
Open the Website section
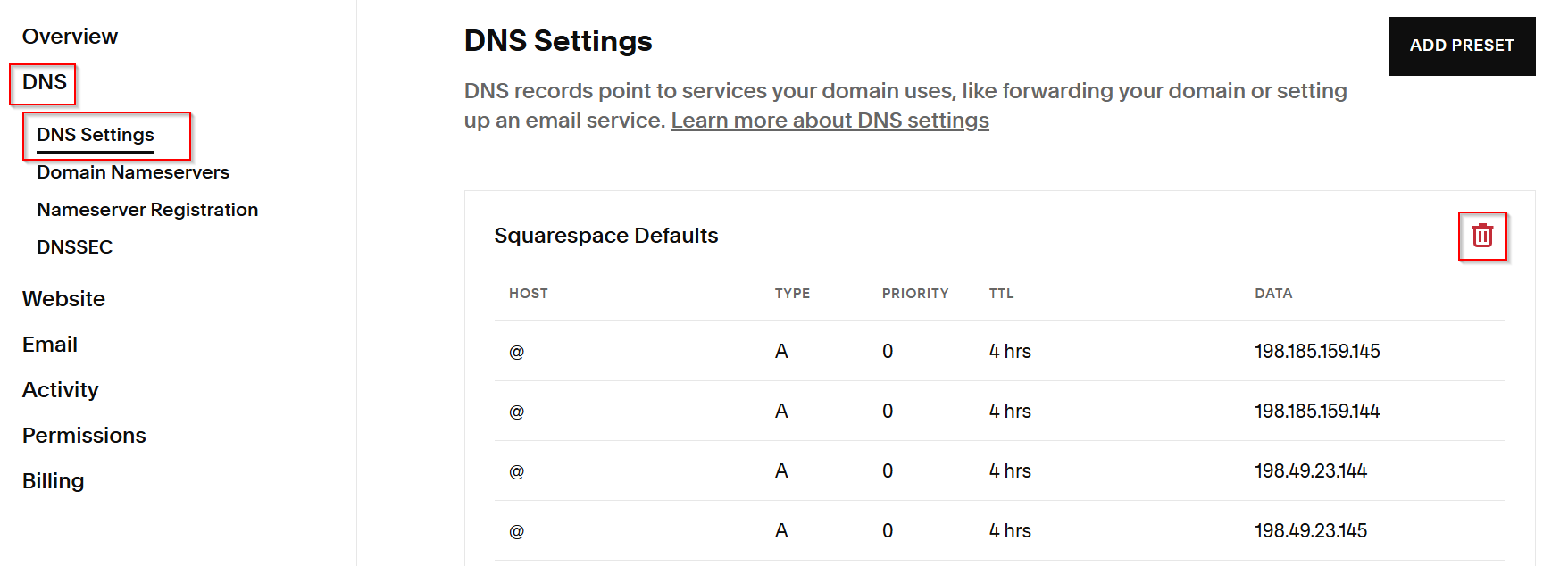(x=63, y=299)
